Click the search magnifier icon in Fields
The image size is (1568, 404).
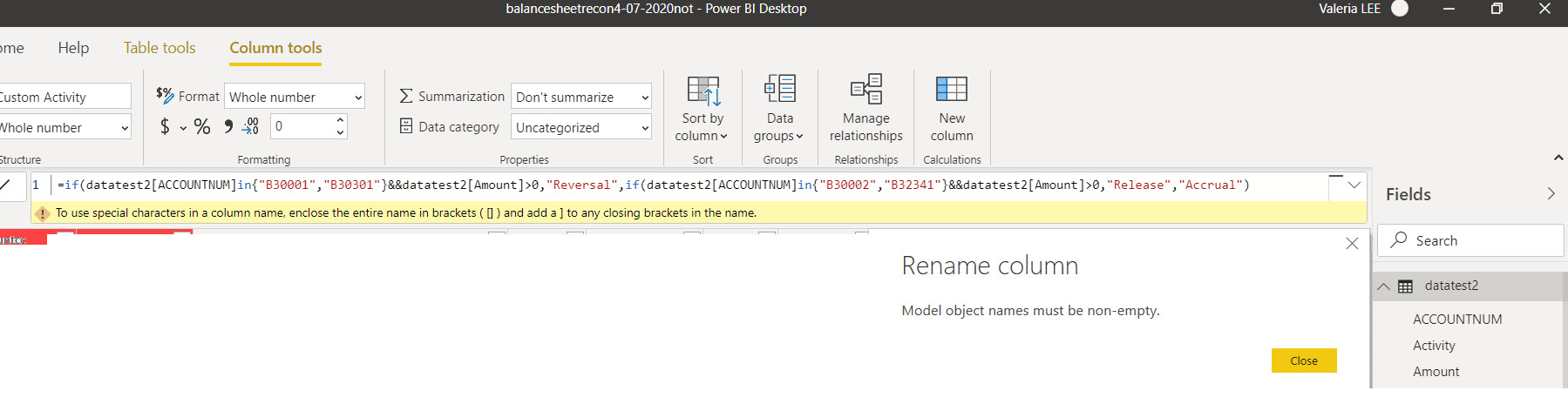1399,239
